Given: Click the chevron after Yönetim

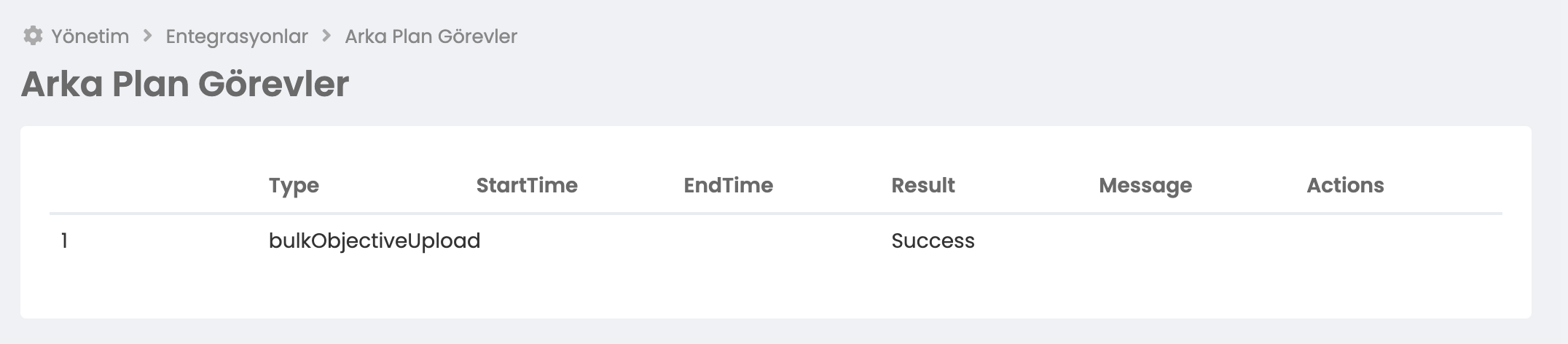Looking at the screenshot, I should [x=147, y=36].
